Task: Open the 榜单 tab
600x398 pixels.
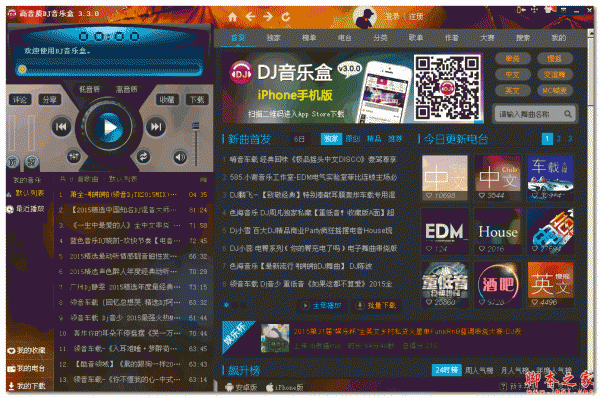Action: tap(309, 38)
